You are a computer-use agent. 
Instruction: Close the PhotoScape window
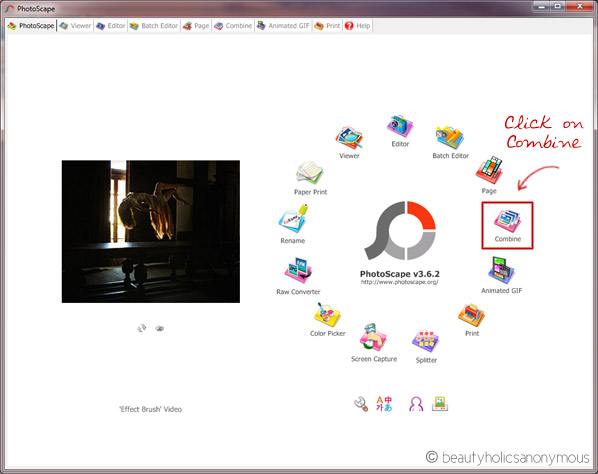pyautogui.click(x=579, y=6)
